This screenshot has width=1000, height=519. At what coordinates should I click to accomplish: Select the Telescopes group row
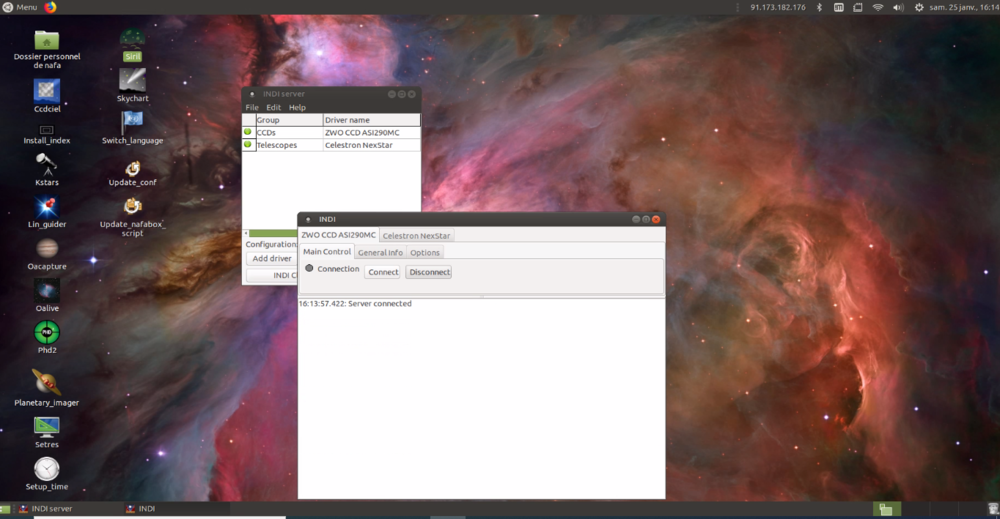[289, 145]
